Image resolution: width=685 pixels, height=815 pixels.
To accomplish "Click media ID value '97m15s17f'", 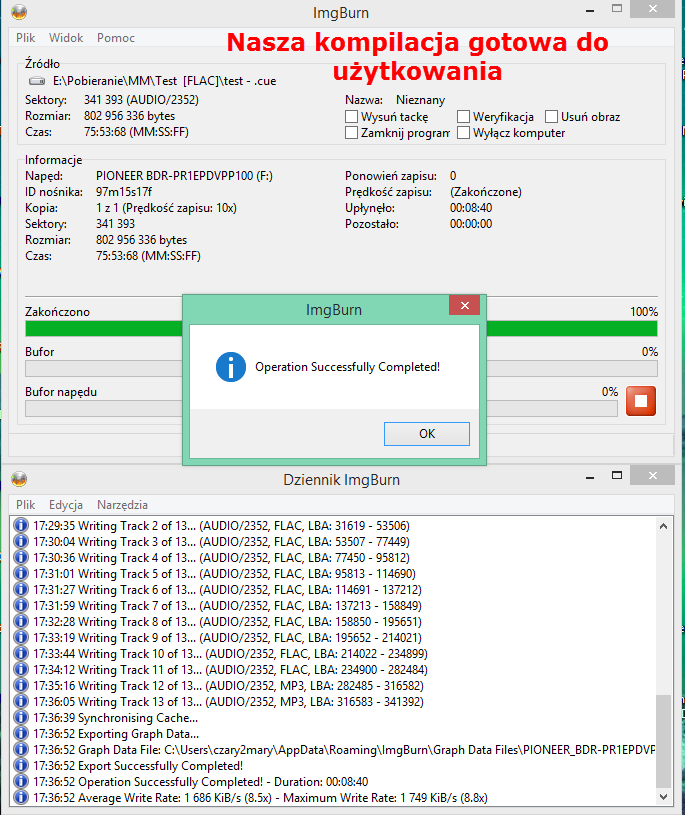I will [124, 192].
